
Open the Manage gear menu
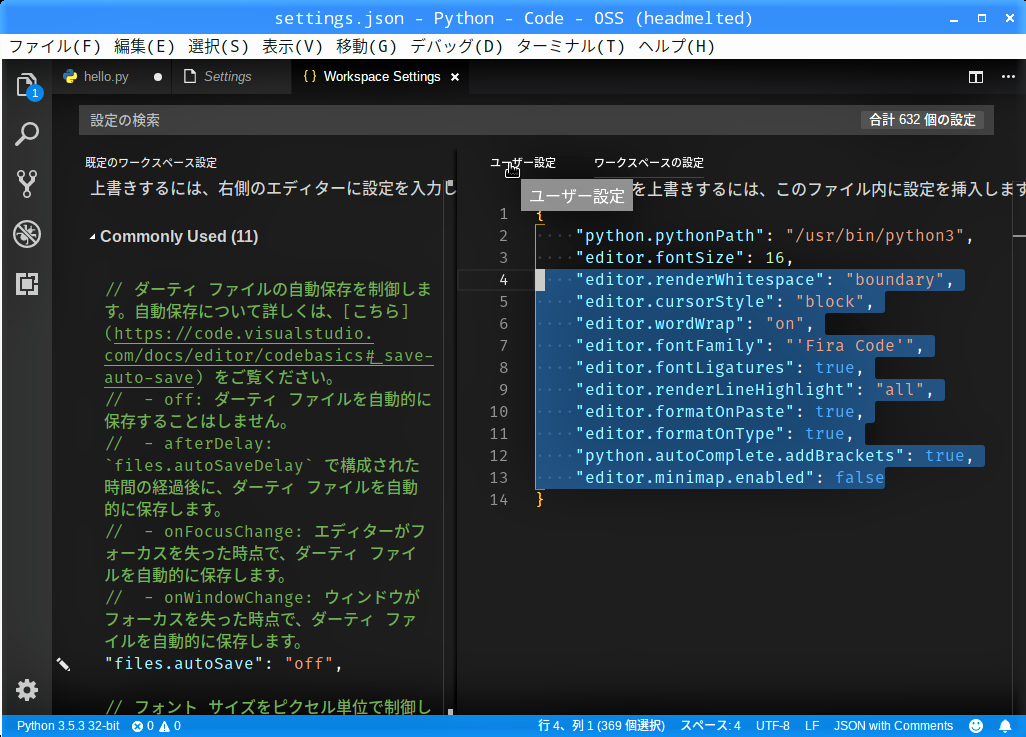27,690
